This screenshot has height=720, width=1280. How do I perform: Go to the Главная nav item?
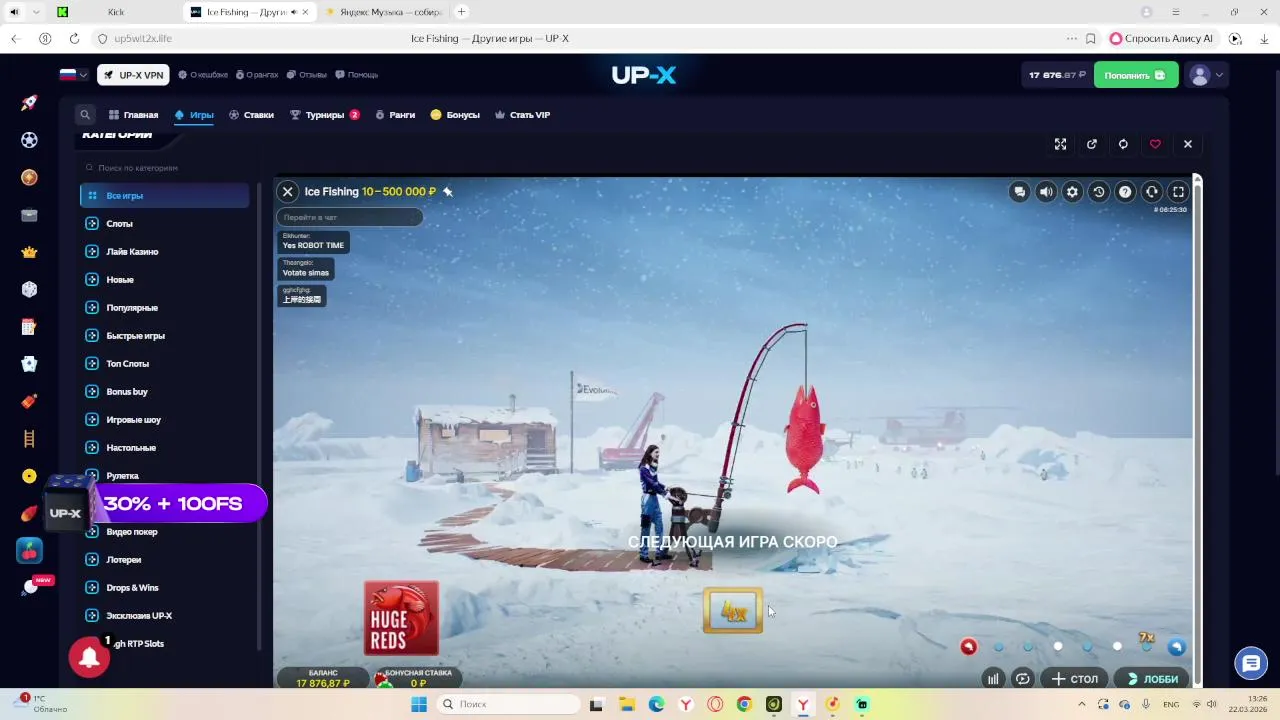pyautogui.click(x=134, y=115)
